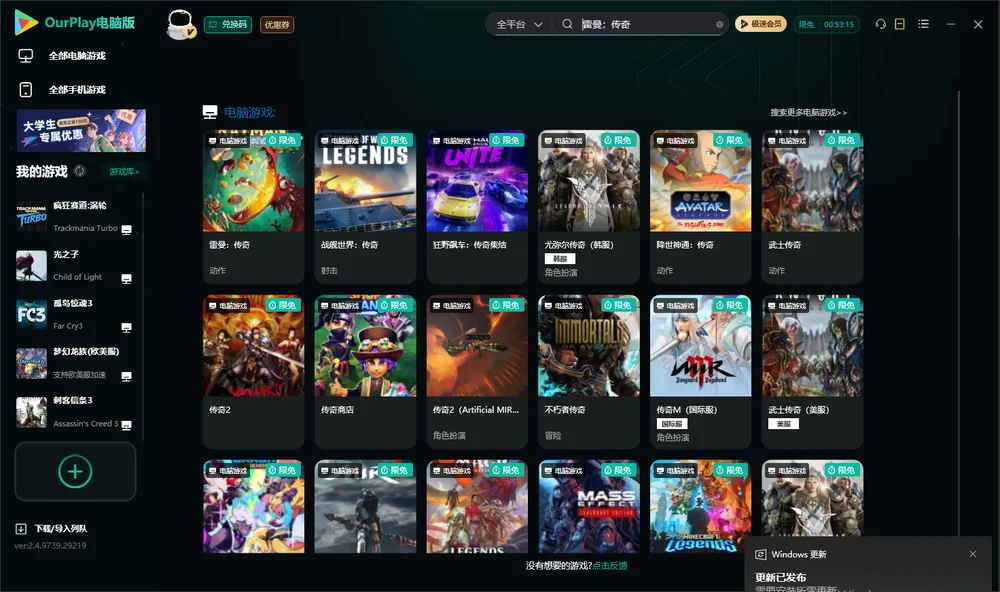This screenshot has width=1000, height=592.
Task: Expand the 全平台 platform dropdown
Action: 519,24
